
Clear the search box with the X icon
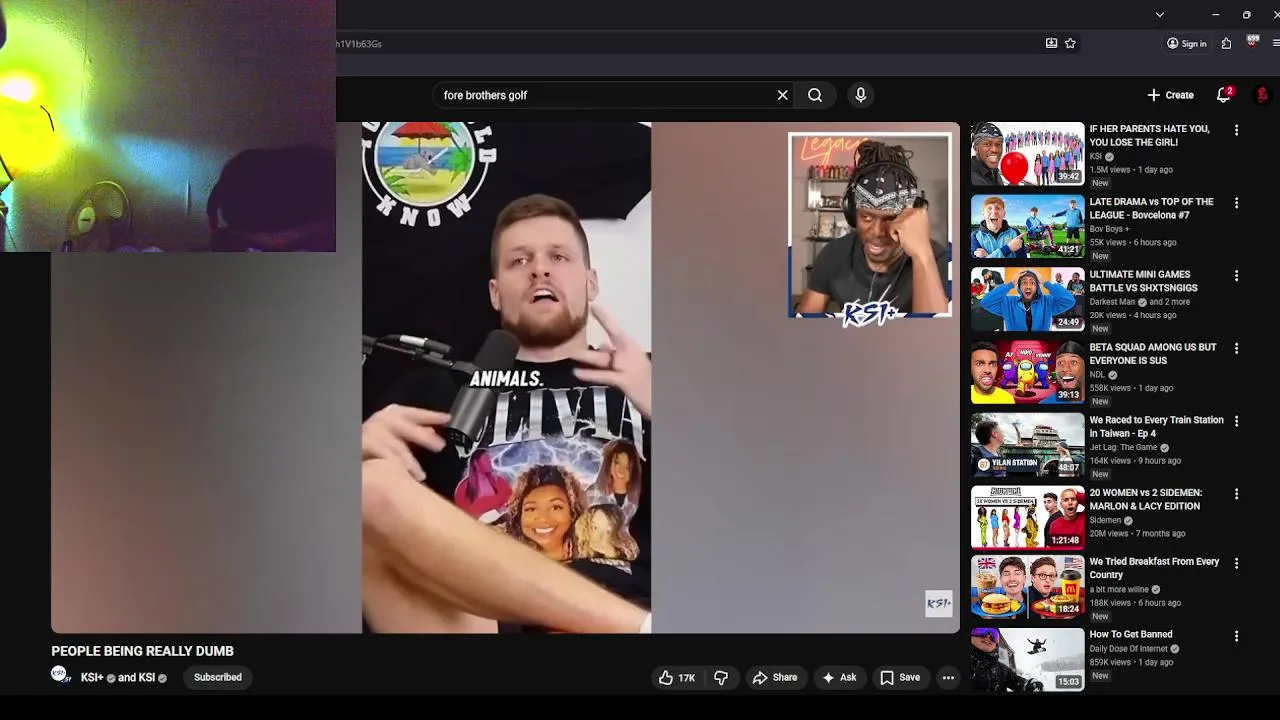(782, 95)
